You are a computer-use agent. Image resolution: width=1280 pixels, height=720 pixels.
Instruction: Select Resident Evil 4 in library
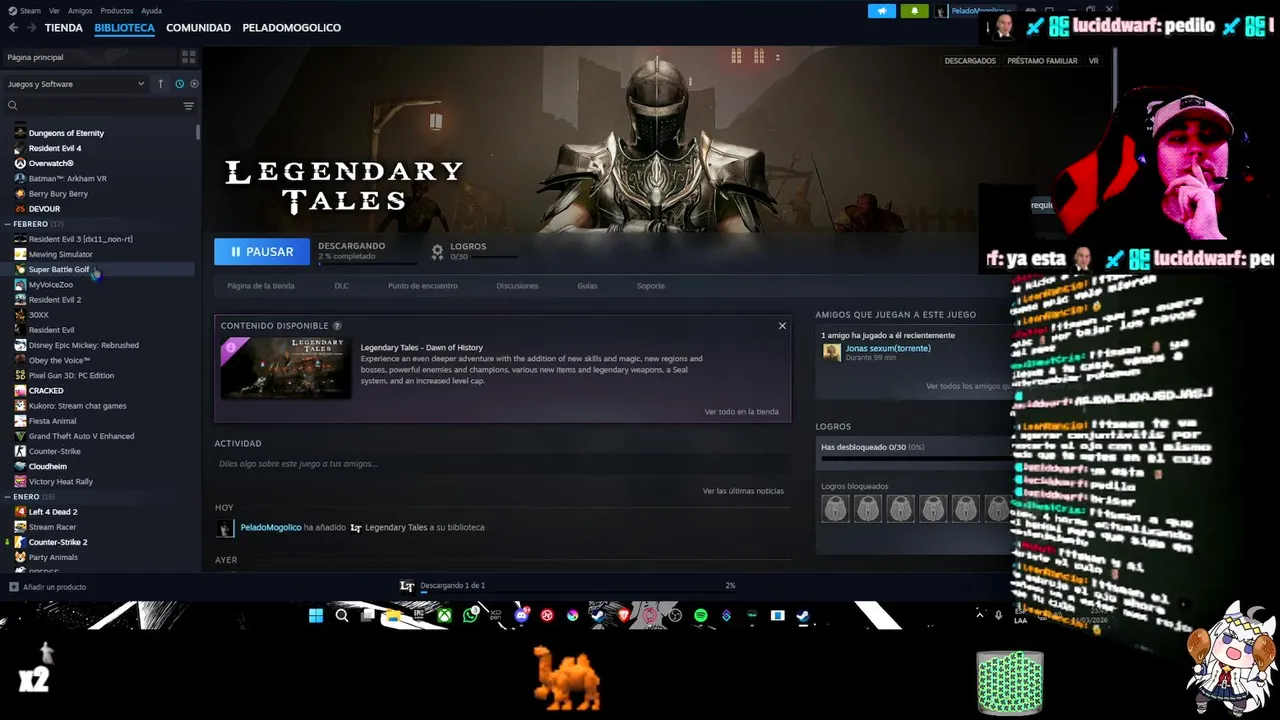coord(55,148)
